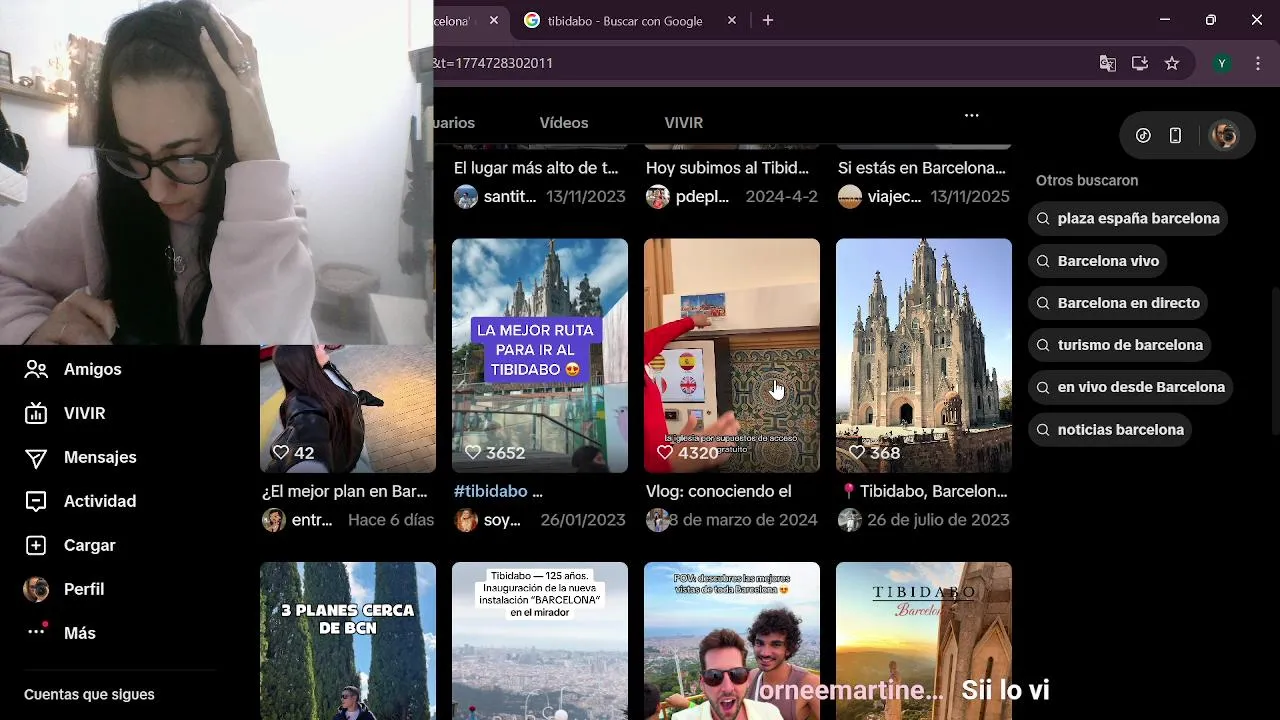
Task: Click the TikTok coins icon at top right
Action: [x=1144, y=136]
